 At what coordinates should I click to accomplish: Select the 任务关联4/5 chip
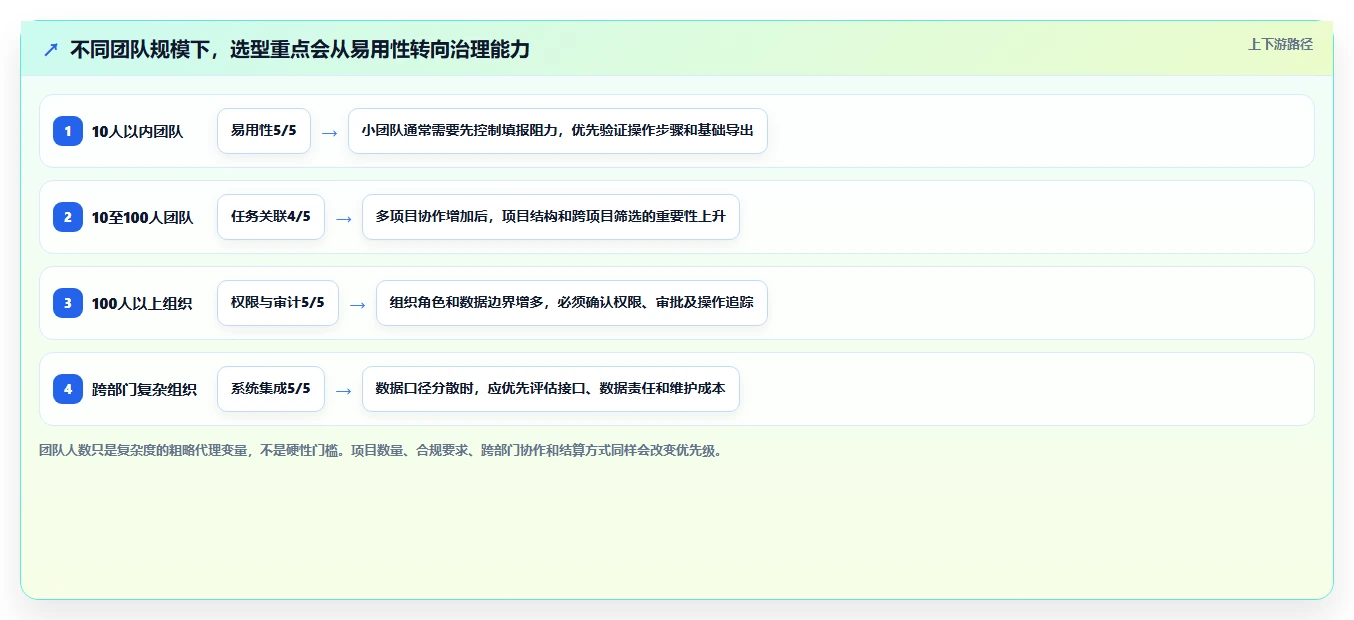click(x=271, y=217)
